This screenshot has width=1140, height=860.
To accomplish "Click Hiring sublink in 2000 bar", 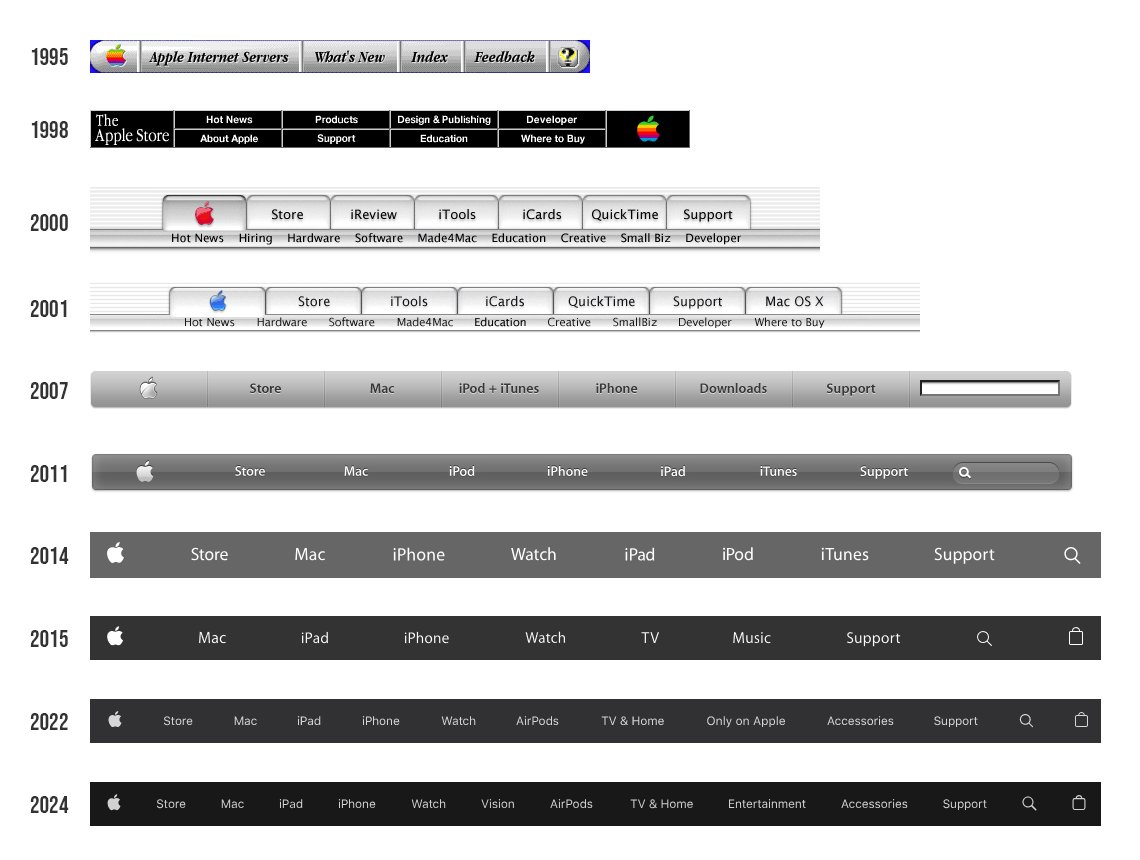I will click(255, 238).
